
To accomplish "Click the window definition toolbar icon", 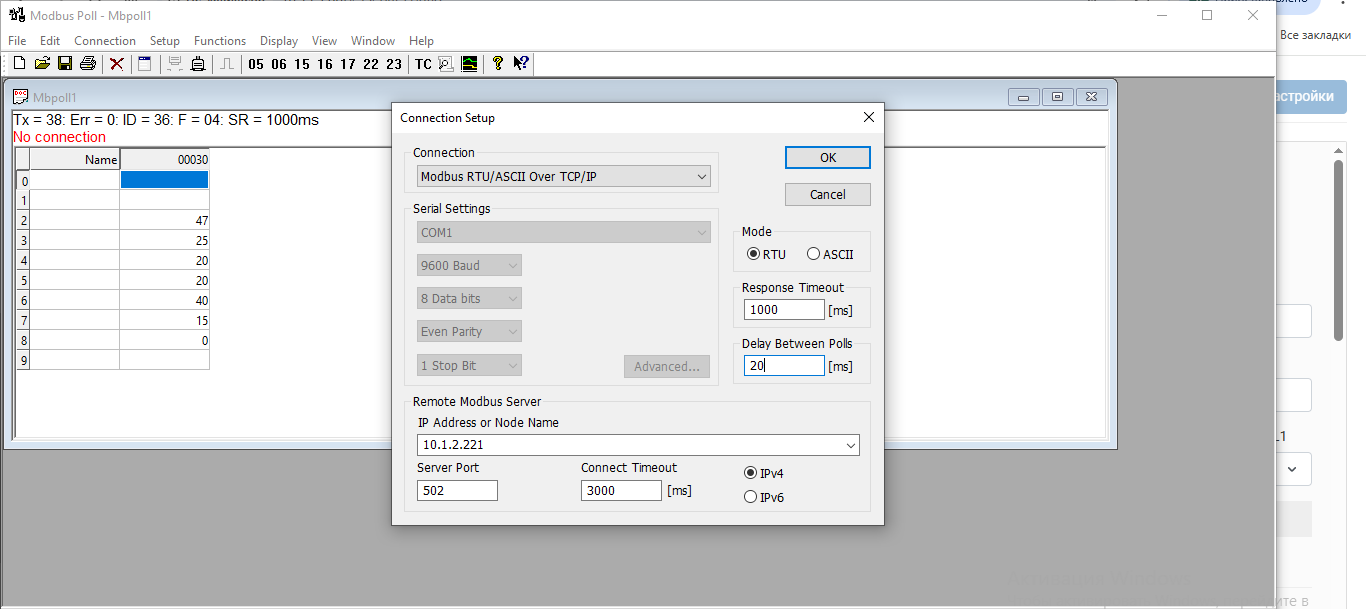I will pyautogui.click(x=145, y=64).
